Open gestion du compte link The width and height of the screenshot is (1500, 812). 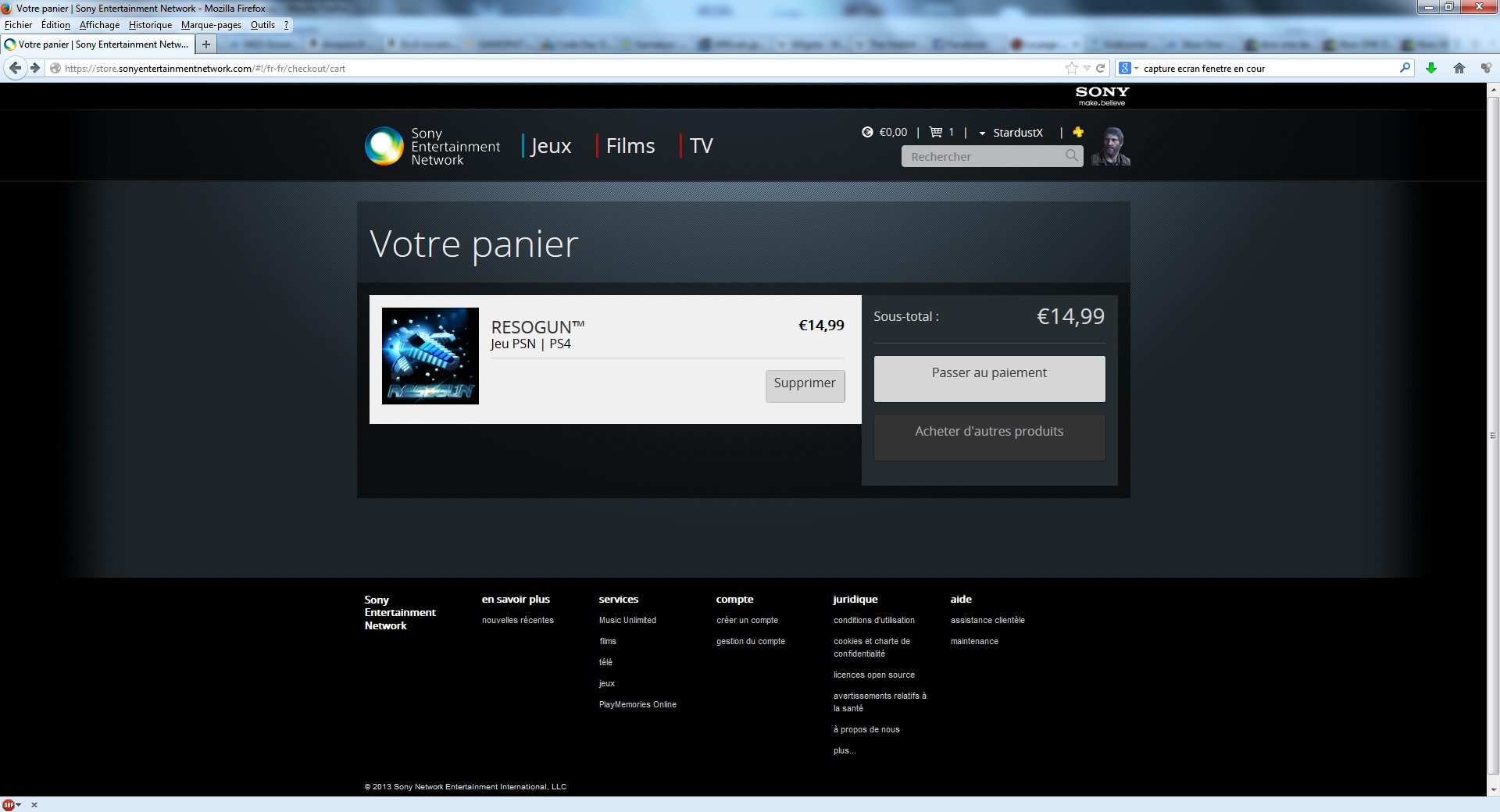tap(751, 641)
